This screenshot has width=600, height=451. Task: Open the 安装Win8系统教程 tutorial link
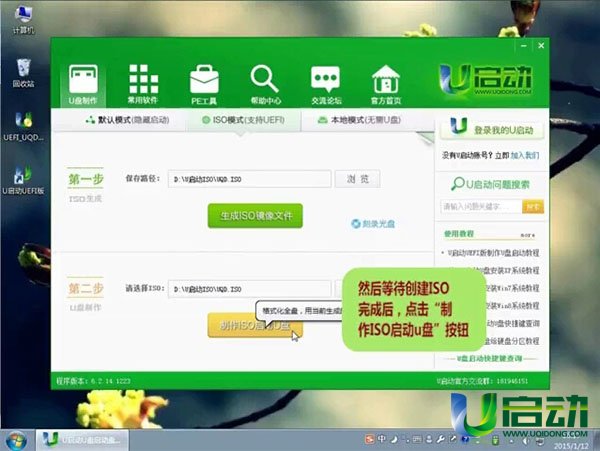512,306
